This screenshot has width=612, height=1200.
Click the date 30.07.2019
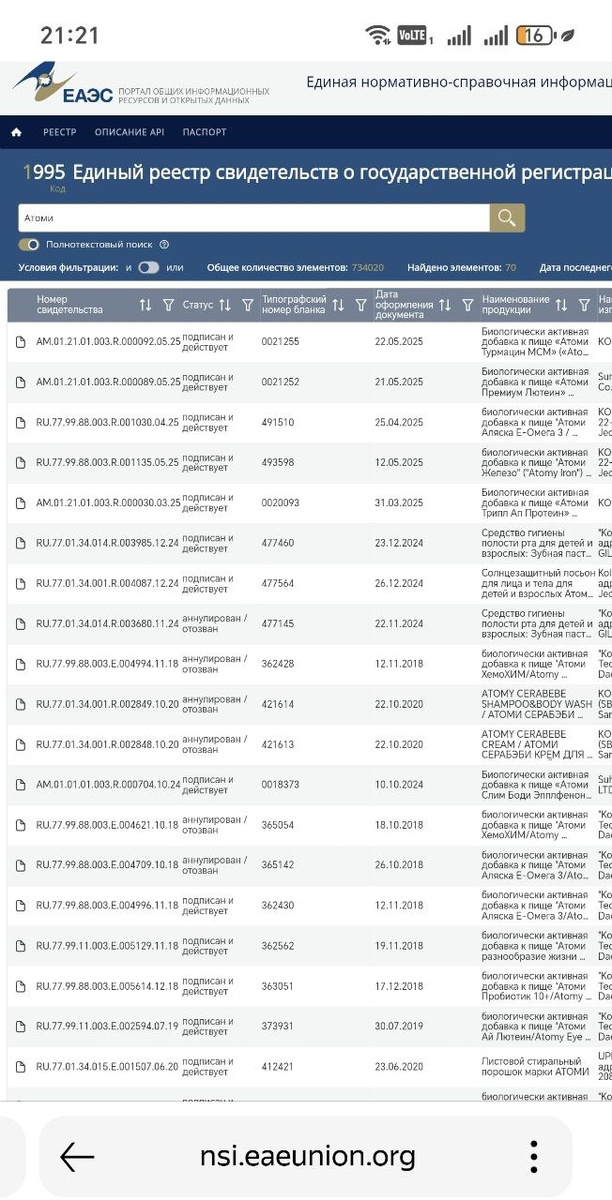(400, 1027)
